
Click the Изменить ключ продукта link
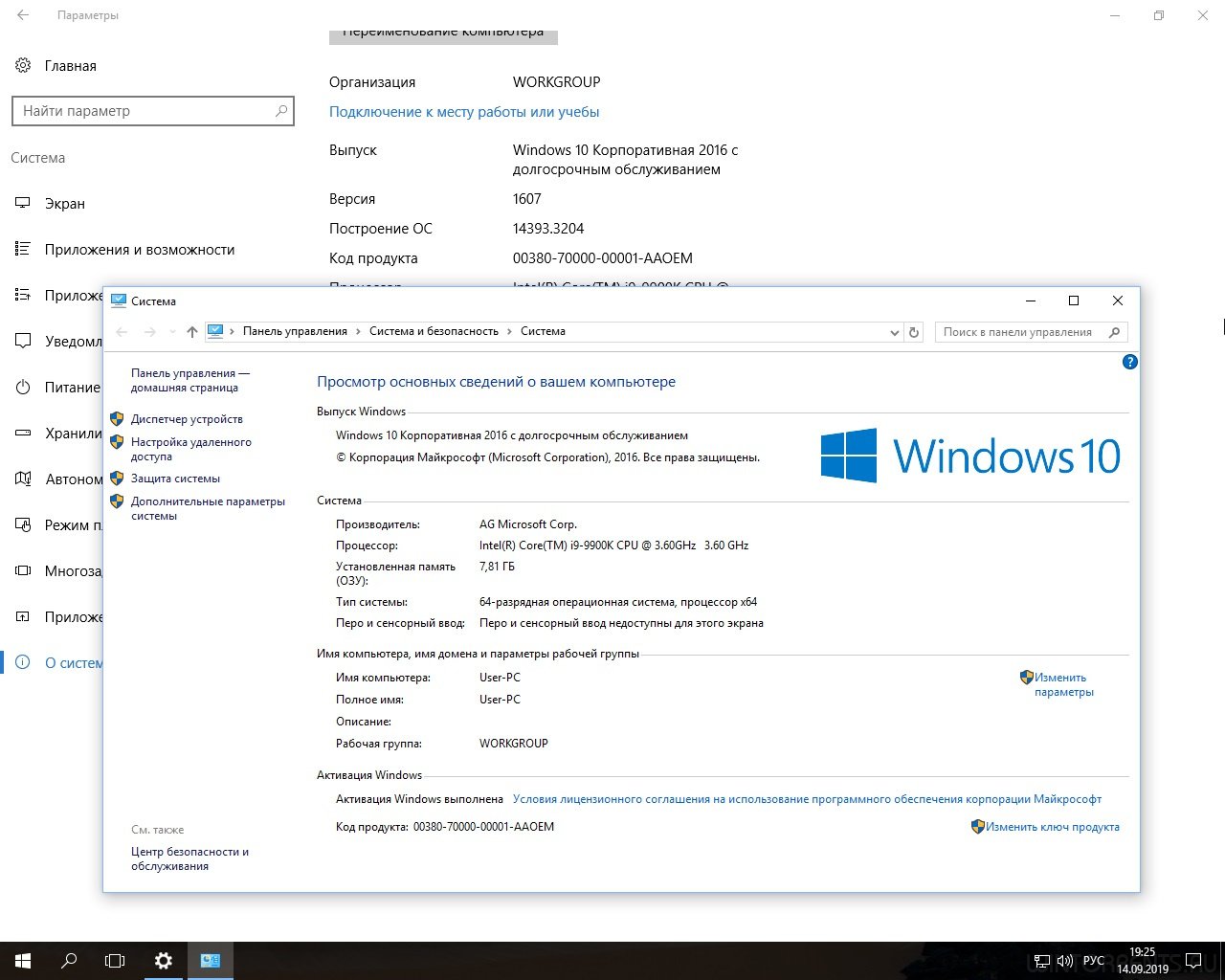pos(1053,827)
